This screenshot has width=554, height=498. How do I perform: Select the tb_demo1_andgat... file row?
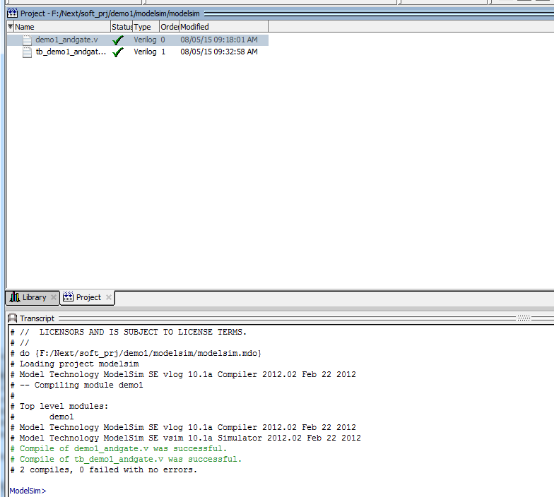point(138,52)
